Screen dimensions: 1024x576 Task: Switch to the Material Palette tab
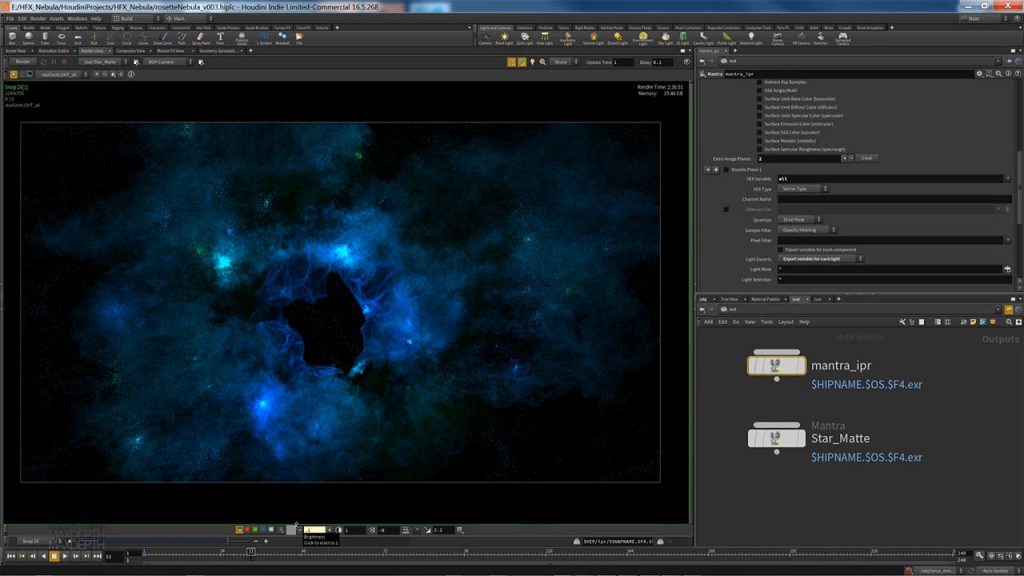(x=765, y=299)
